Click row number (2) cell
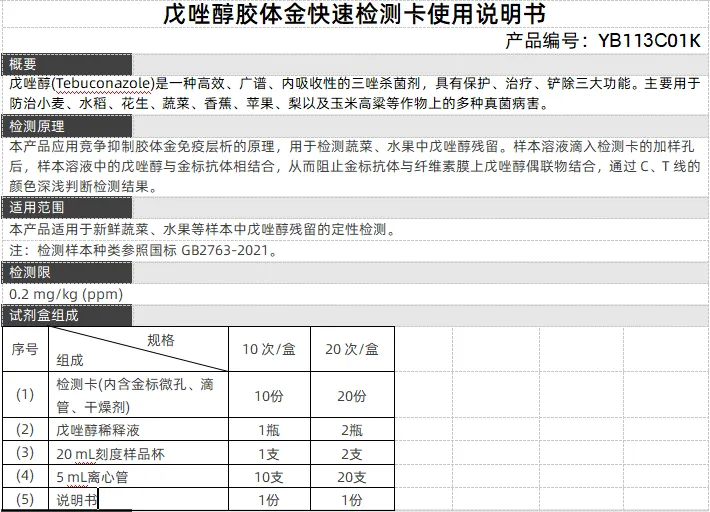This screenshot has width=710, height=512. click(25, 429)
